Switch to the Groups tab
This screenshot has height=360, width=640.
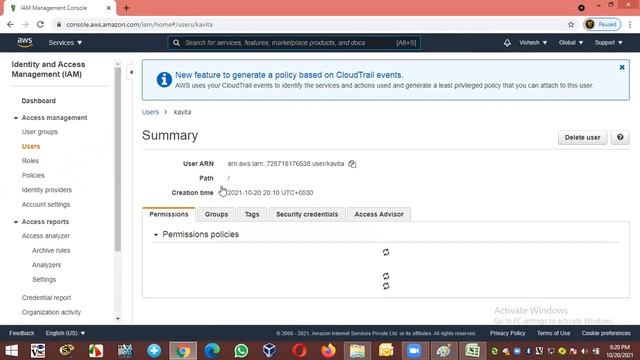(x=216, y=214)
